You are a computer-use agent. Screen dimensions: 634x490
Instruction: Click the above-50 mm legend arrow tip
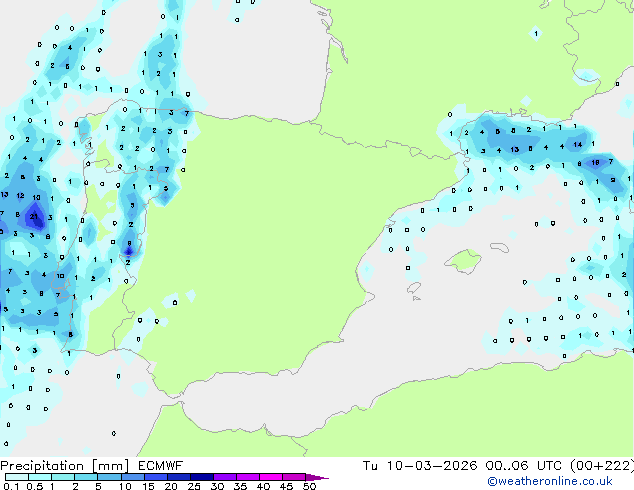pos(317,477)
